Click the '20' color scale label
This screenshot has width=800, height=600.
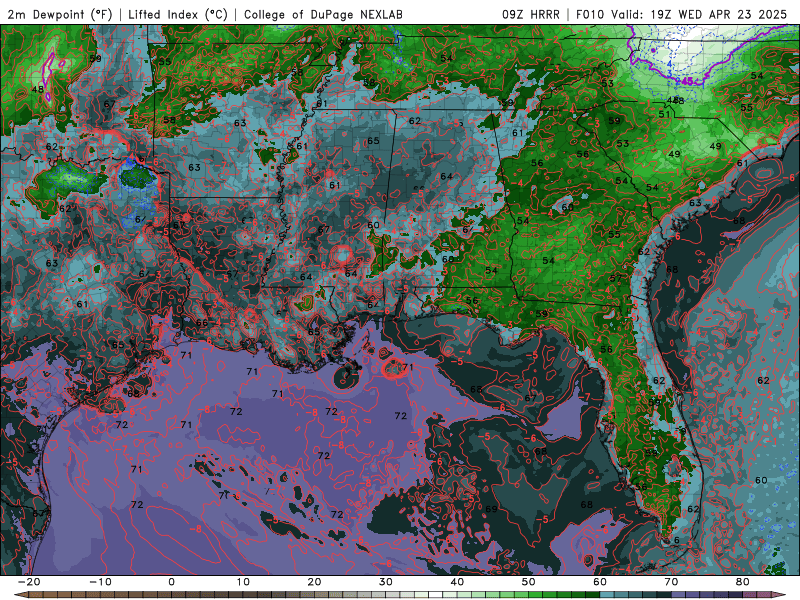(x=314, y=582)
